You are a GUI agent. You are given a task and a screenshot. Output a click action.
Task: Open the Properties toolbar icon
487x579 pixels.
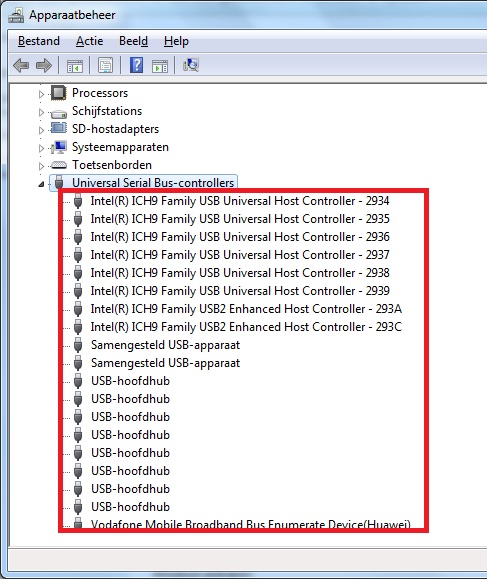[105, 66]
